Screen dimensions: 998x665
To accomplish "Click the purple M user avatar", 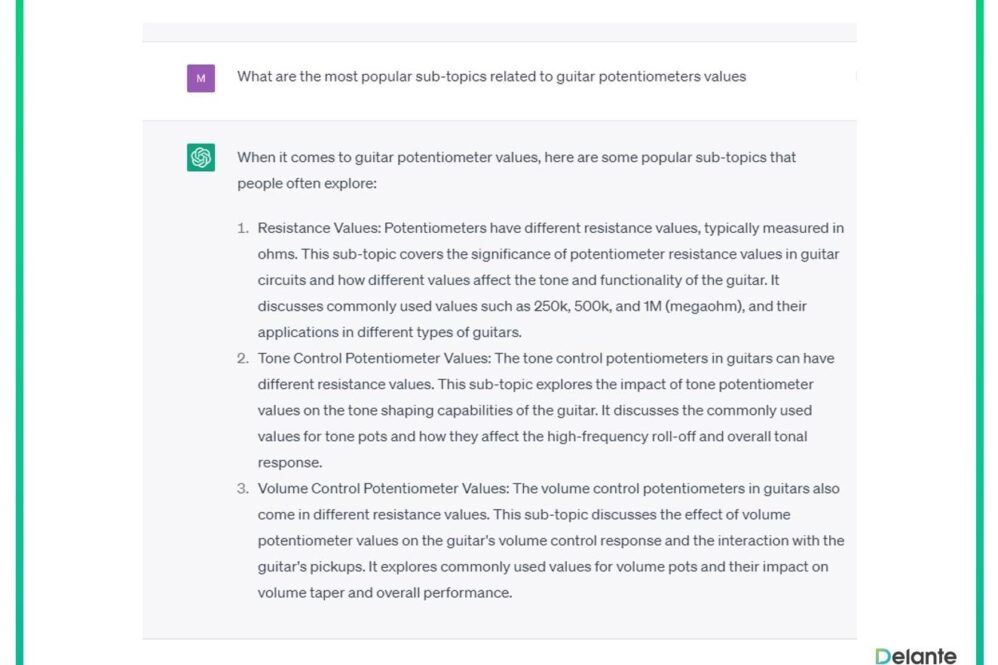I will [200, 78].
